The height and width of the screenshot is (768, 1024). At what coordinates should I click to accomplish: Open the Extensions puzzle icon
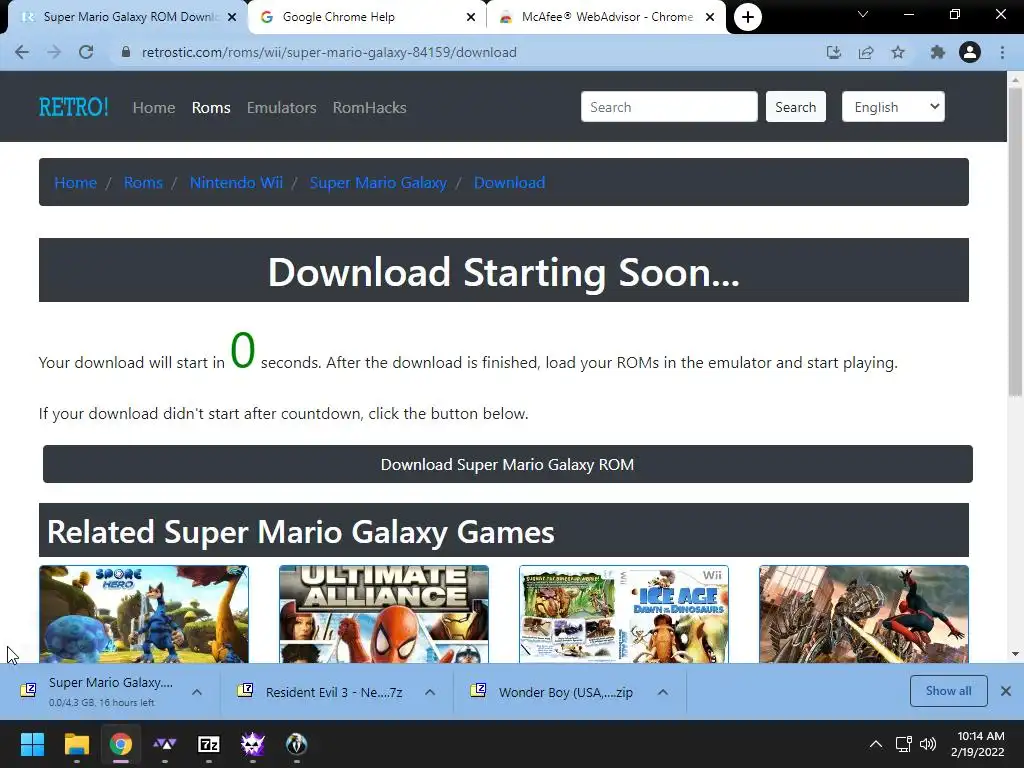click(x=937, y=52)
